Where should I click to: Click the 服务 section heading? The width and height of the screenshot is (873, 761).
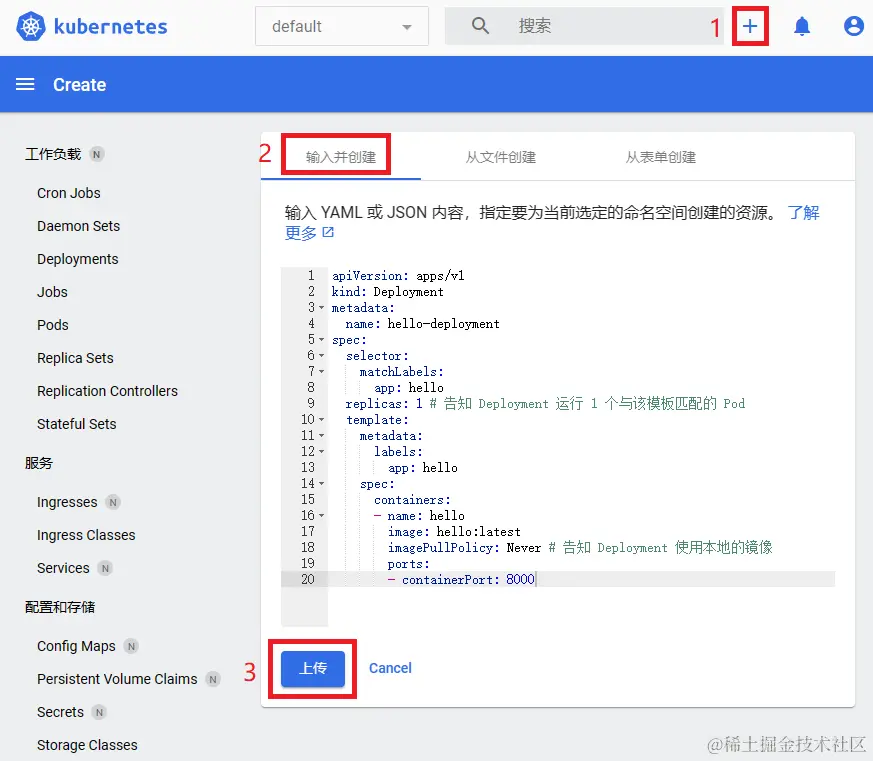tap(38, 463)
